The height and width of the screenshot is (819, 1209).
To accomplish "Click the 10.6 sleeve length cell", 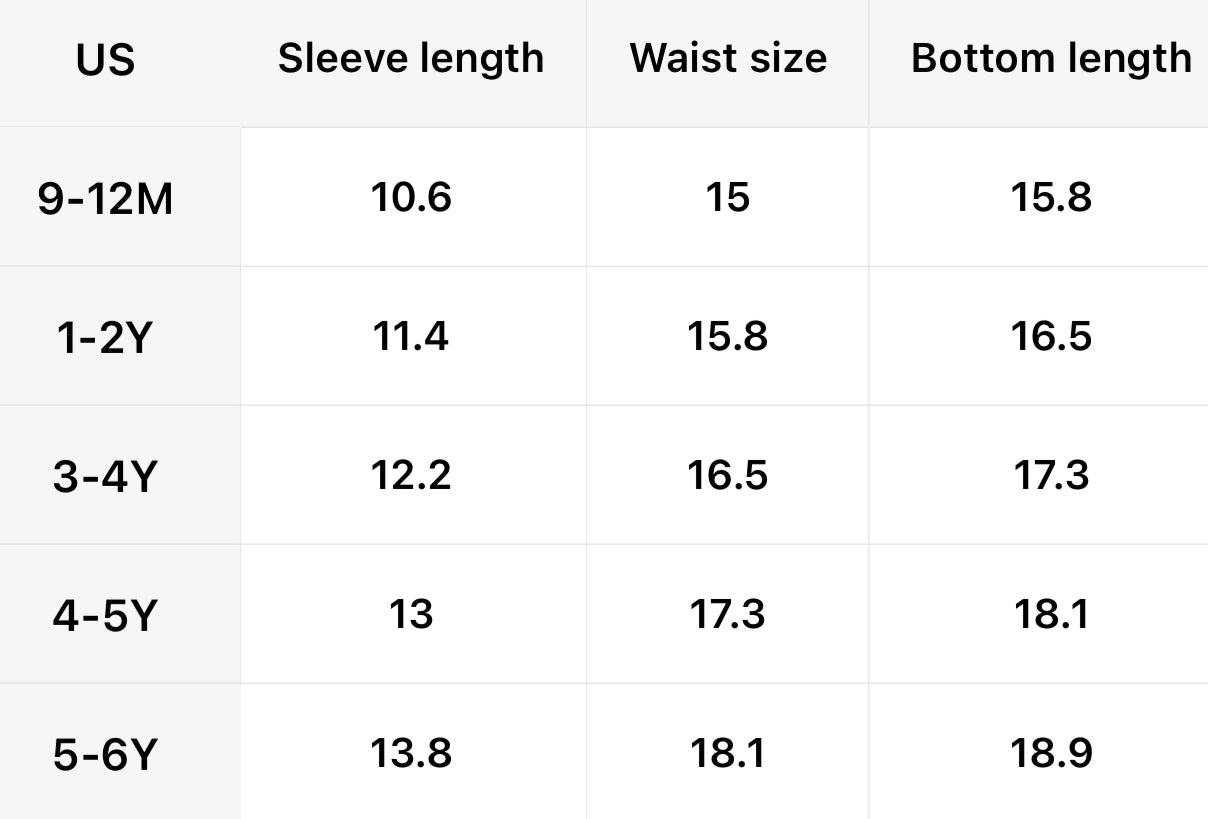I will click(411, 197).
